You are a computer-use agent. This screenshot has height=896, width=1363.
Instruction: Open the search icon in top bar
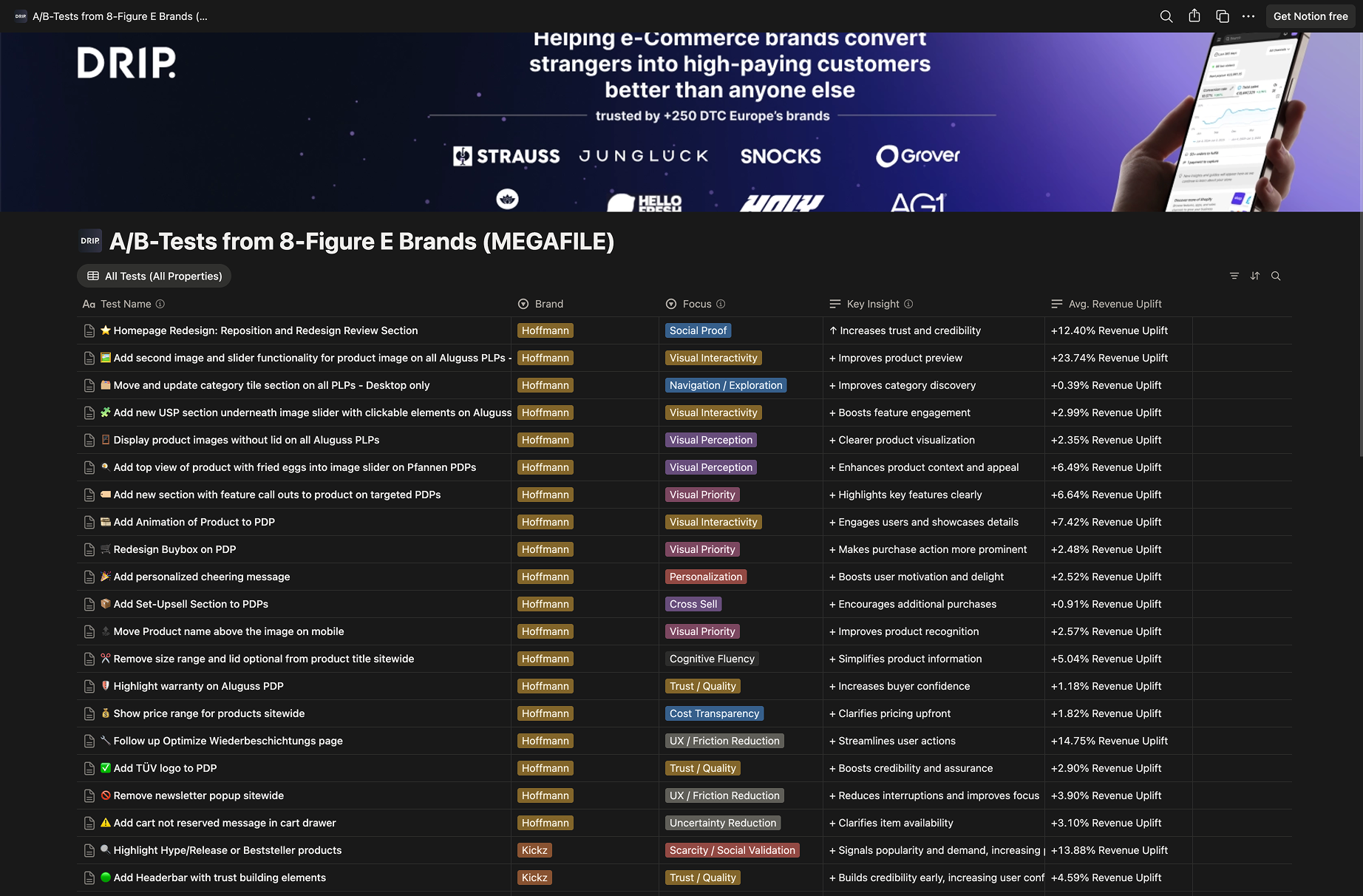(1166, 16)
